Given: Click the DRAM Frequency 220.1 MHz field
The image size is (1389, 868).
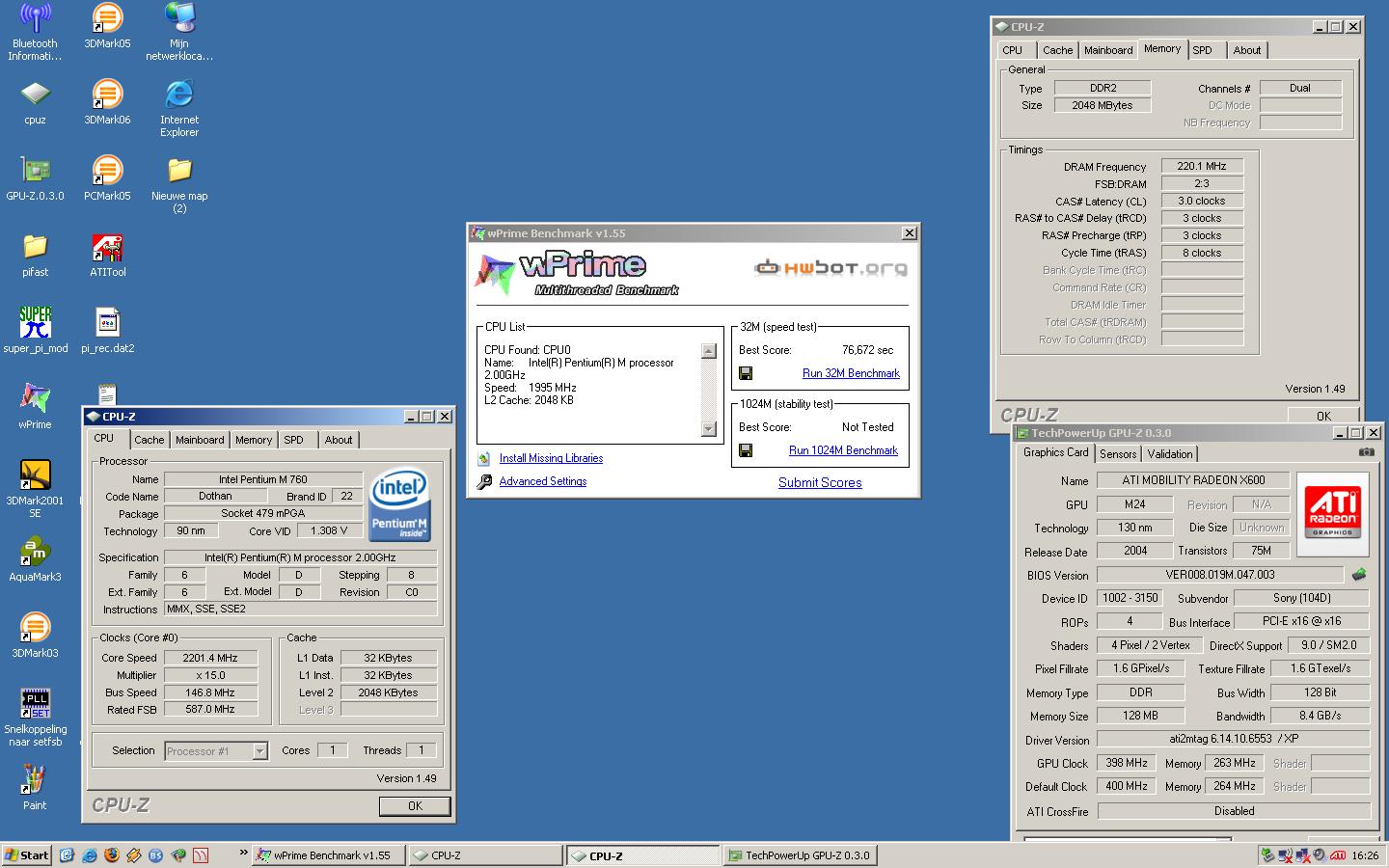Looking at the screenshot, I should point(1202,166).
